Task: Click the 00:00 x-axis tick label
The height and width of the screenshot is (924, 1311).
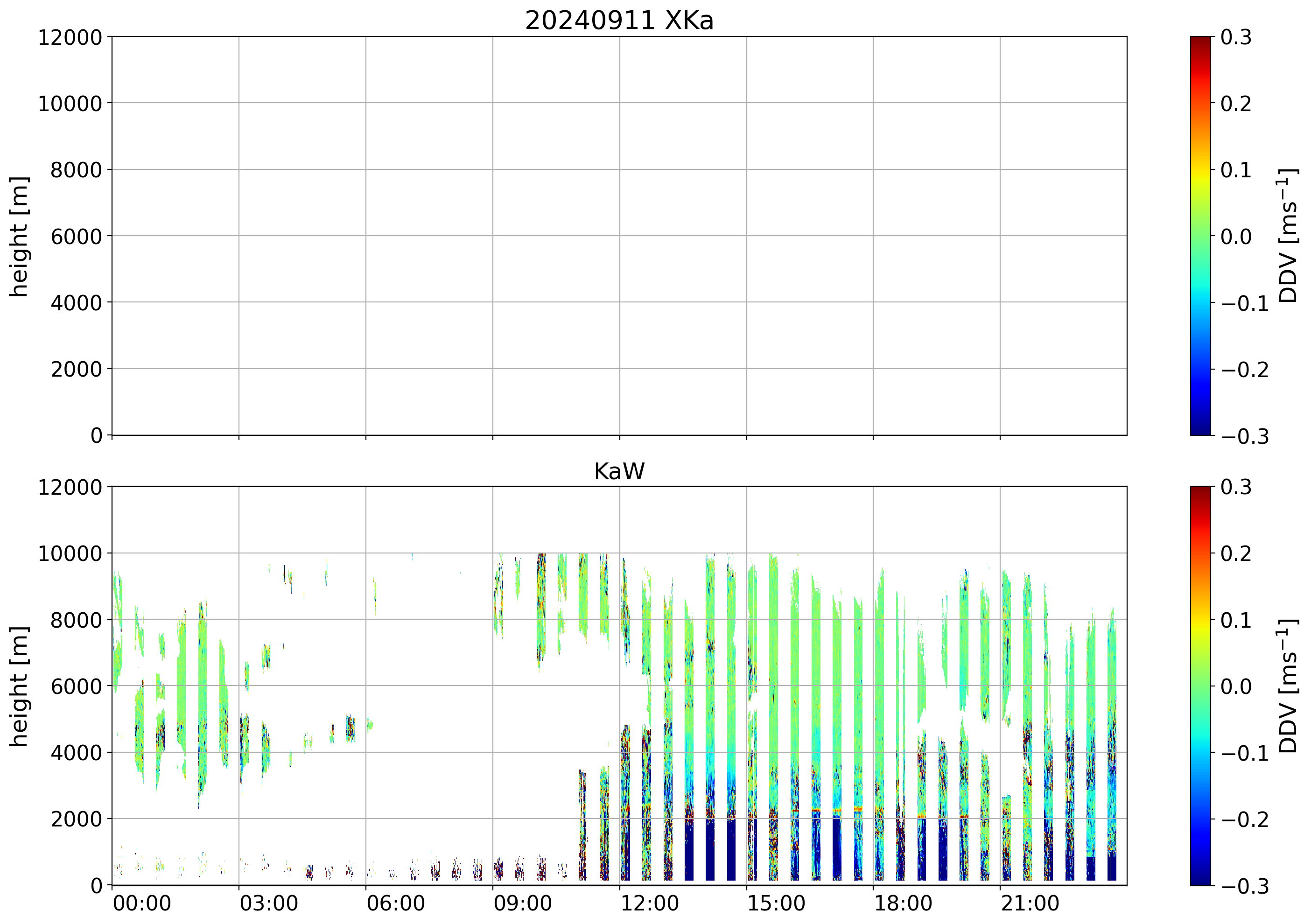Action: coord(141,904)
